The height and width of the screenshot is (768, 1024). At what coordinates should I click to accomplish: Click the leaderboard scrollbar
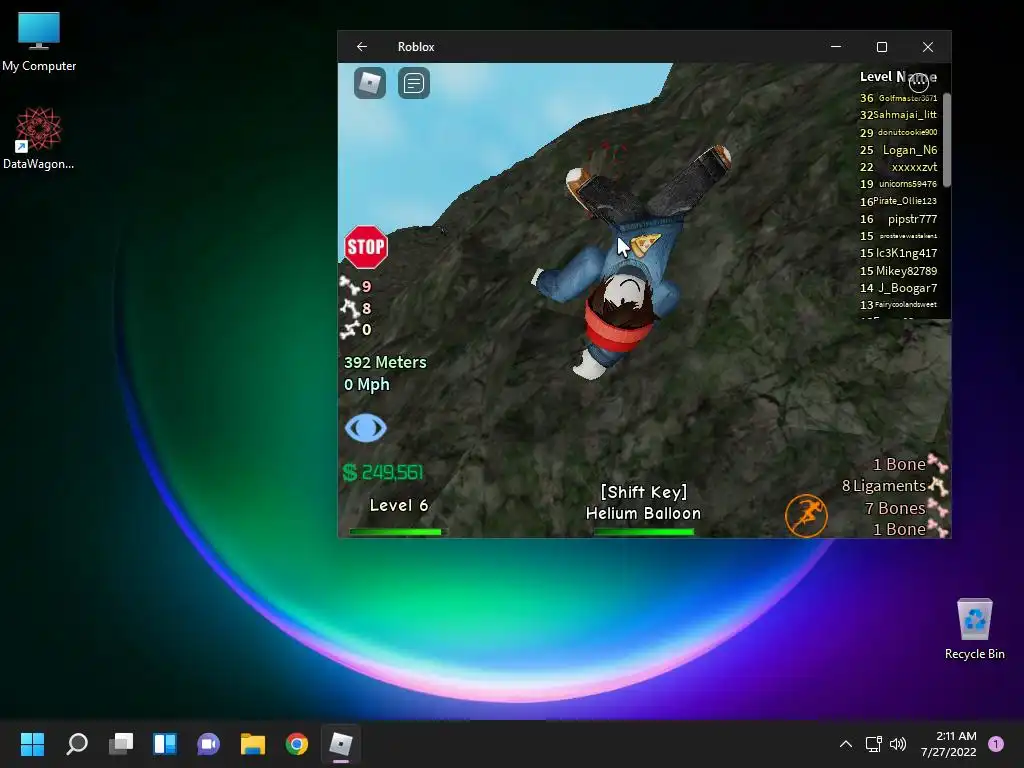pyautogui.click(x=946, y=140)
